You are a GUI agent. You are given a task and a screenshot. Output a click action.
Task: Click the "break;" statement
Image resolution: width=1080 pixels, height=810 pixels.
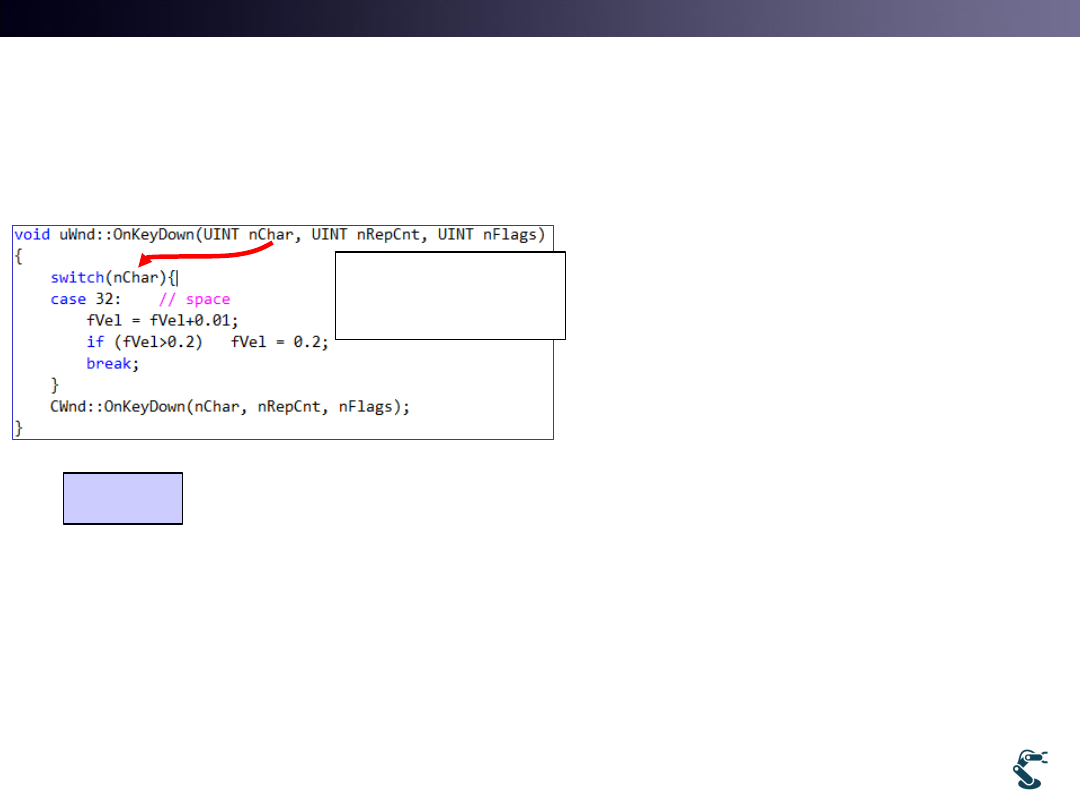point(112,364)
